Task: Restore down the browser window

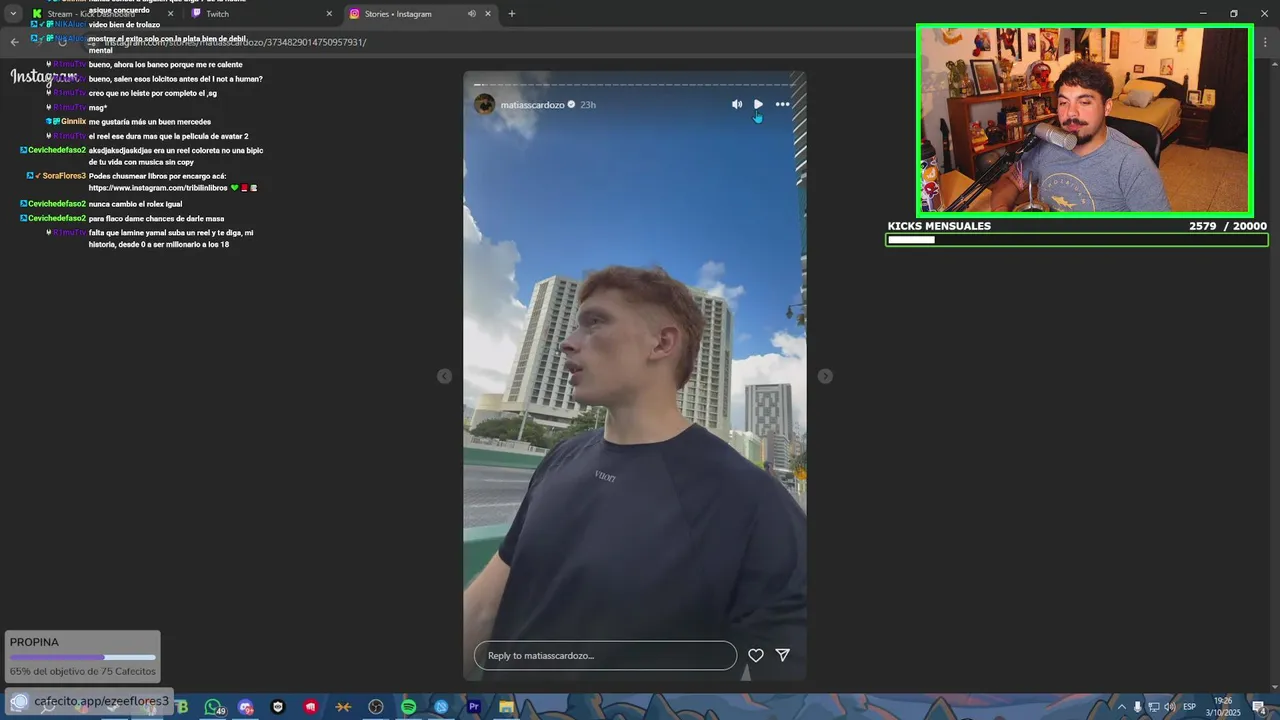Action: (x=1234, y=14)
